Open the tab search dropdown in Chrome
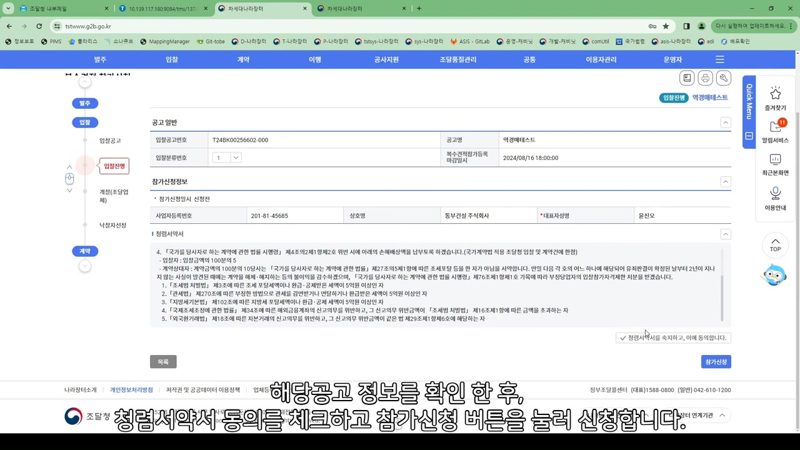 (8, 8)
